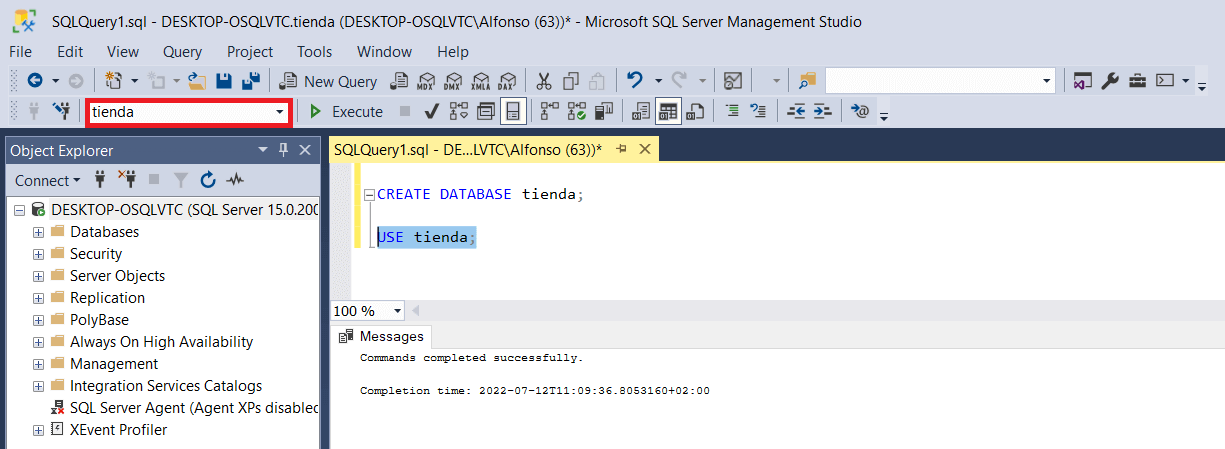Click Display Estimated Execution Plan icon

(x=458, y=111)
